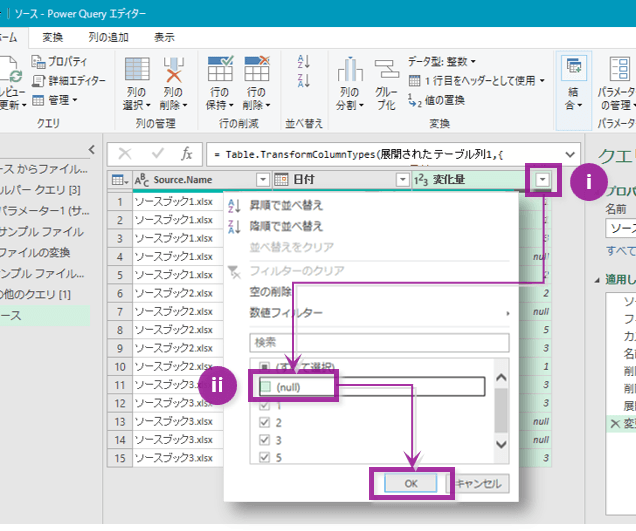Select 昇順で並べ替え in the filter menu
Viewport: 636px width, 531px height.
coord(284,206)
